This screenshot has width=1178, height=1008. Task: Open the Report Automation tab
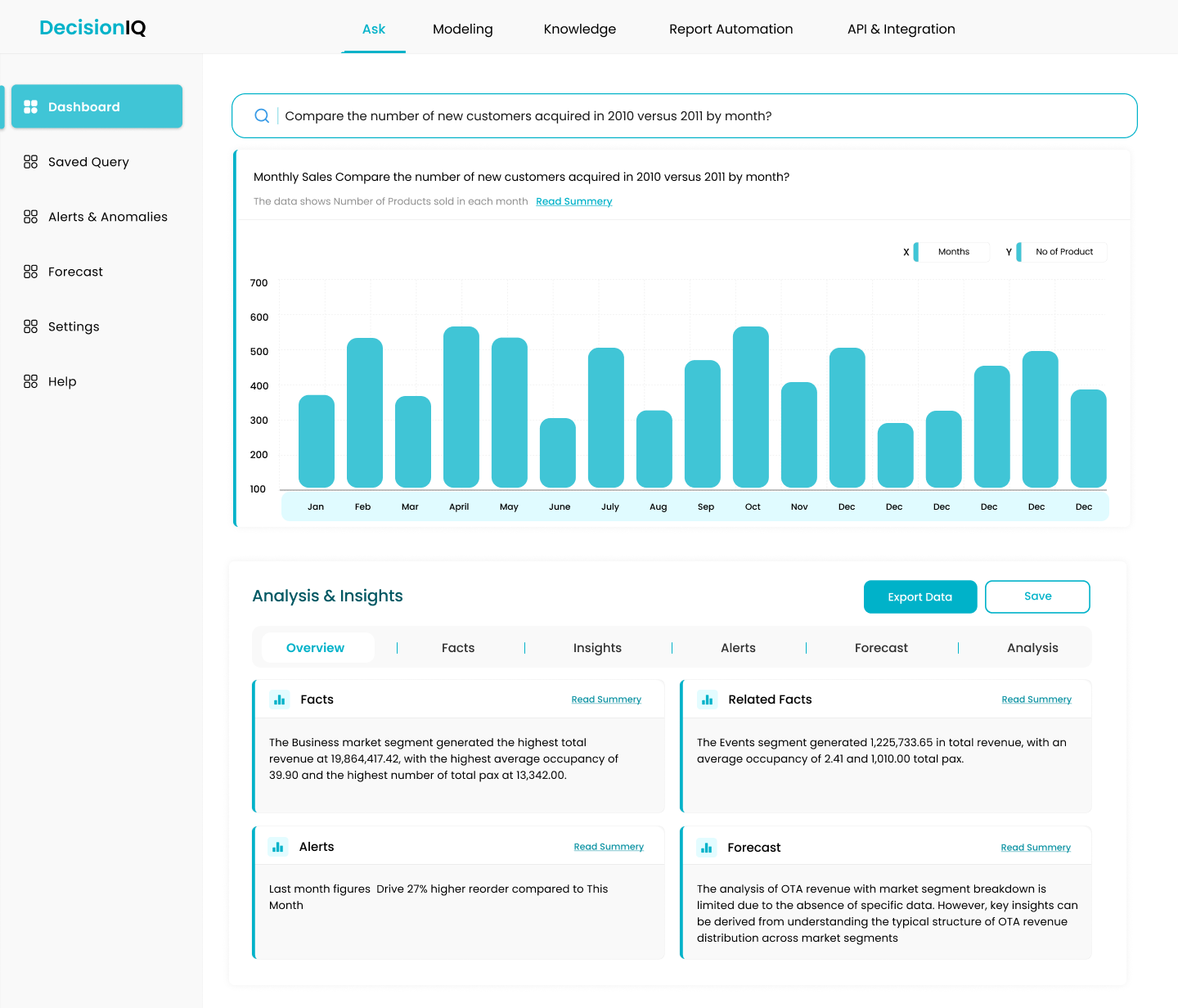(x=731, y=29)
